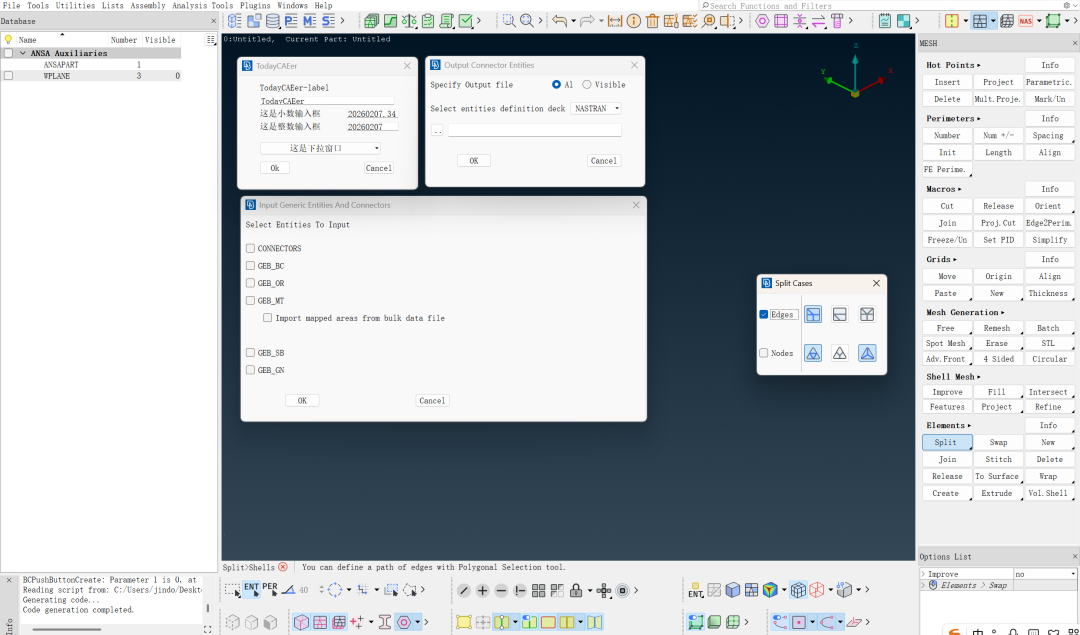
Task: Expand the Mesh Generation group arrow
Action: pyautogui.click(x=1003, y=313)
